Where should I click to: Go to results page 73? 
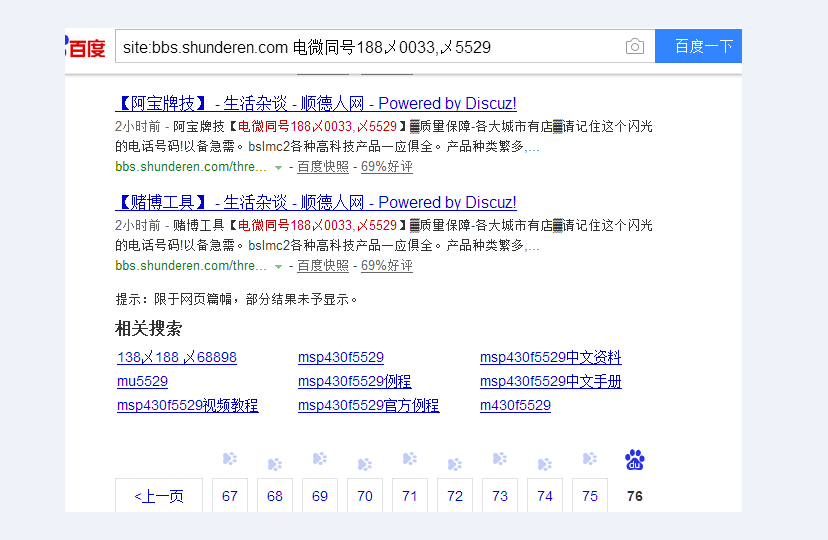tap(500, 496)
